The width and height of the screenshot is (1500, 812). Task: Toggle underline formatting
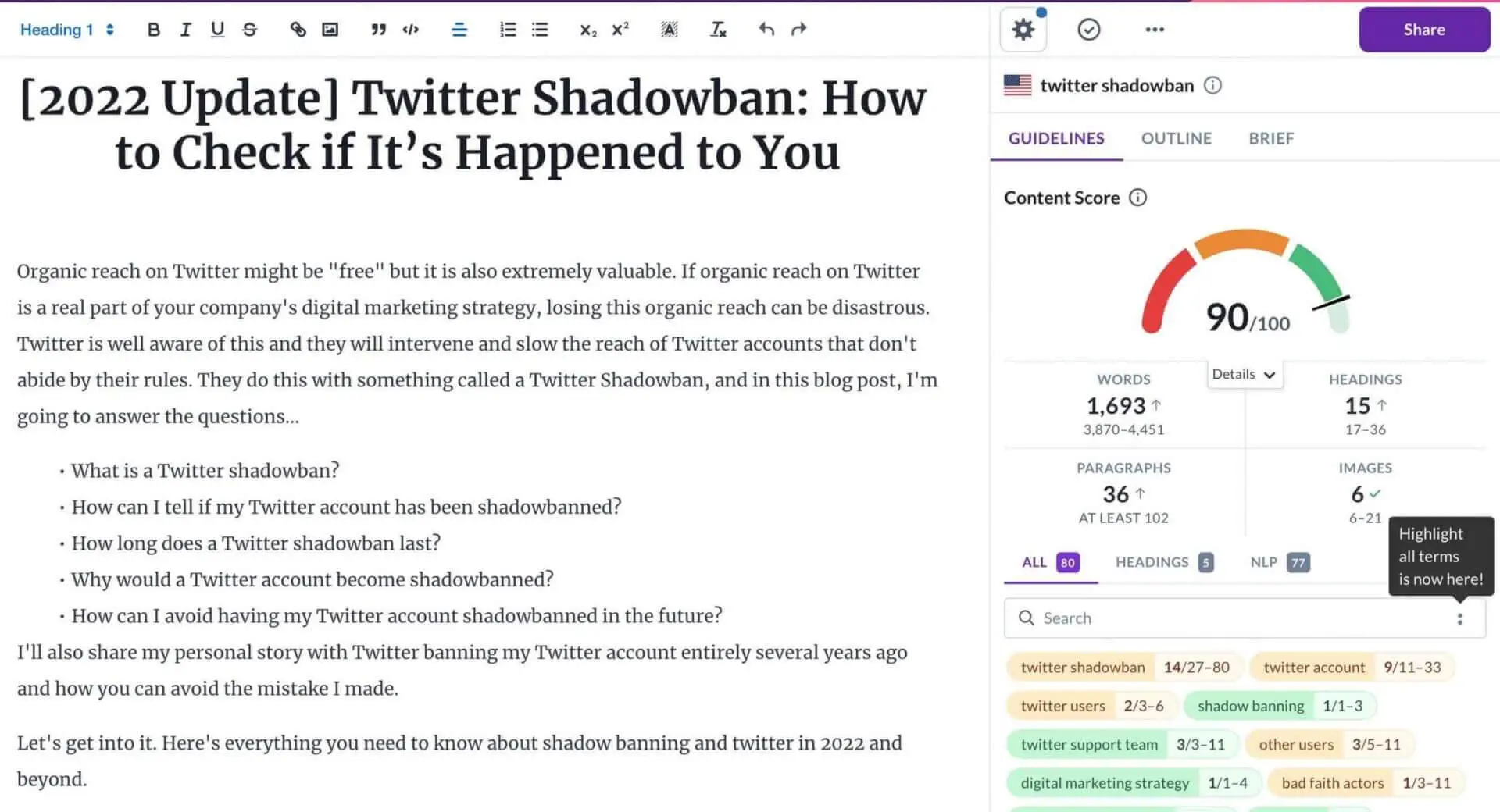tap(217, 30)
